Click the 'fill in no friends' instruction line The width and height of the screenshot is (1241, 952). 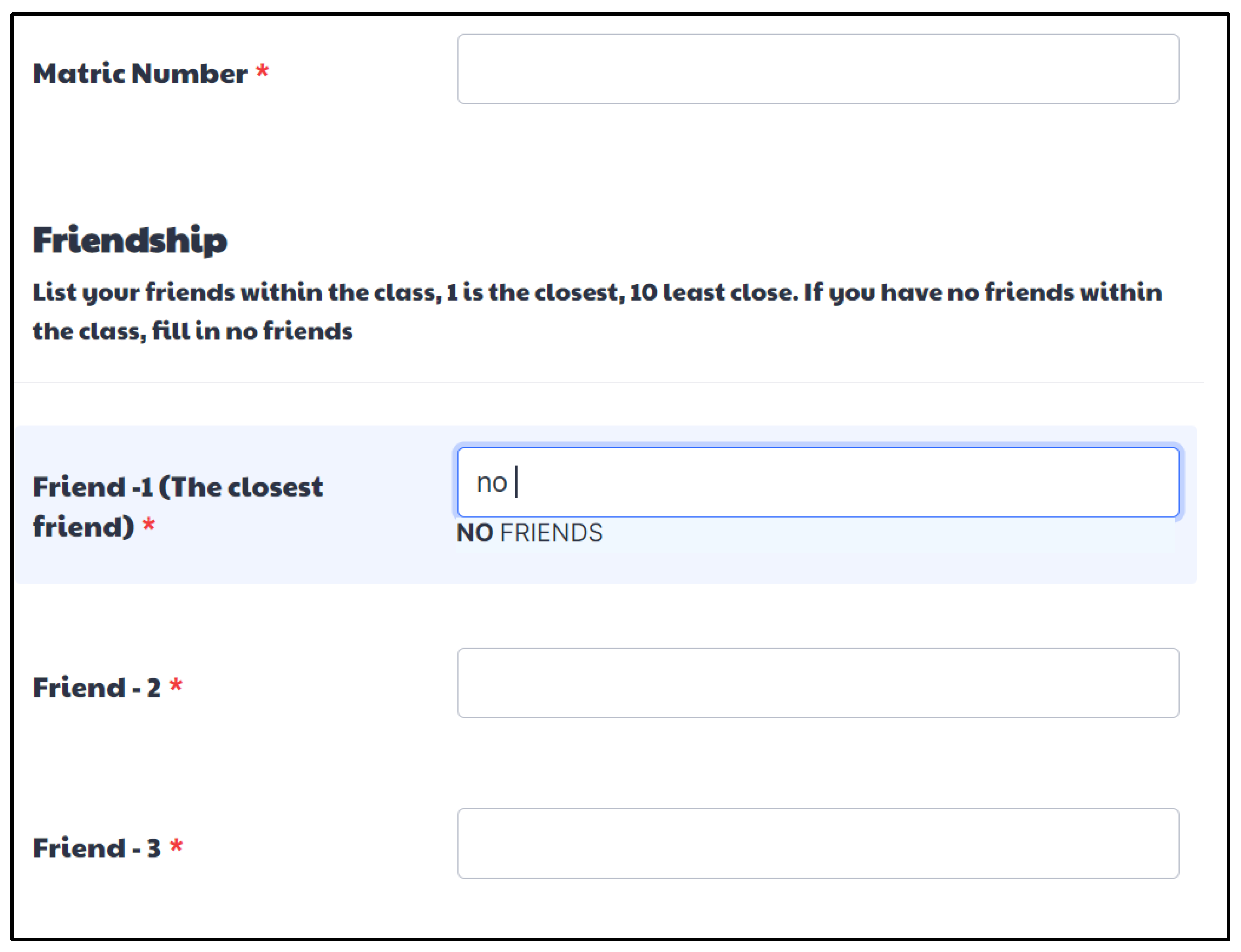coord(193,331)
